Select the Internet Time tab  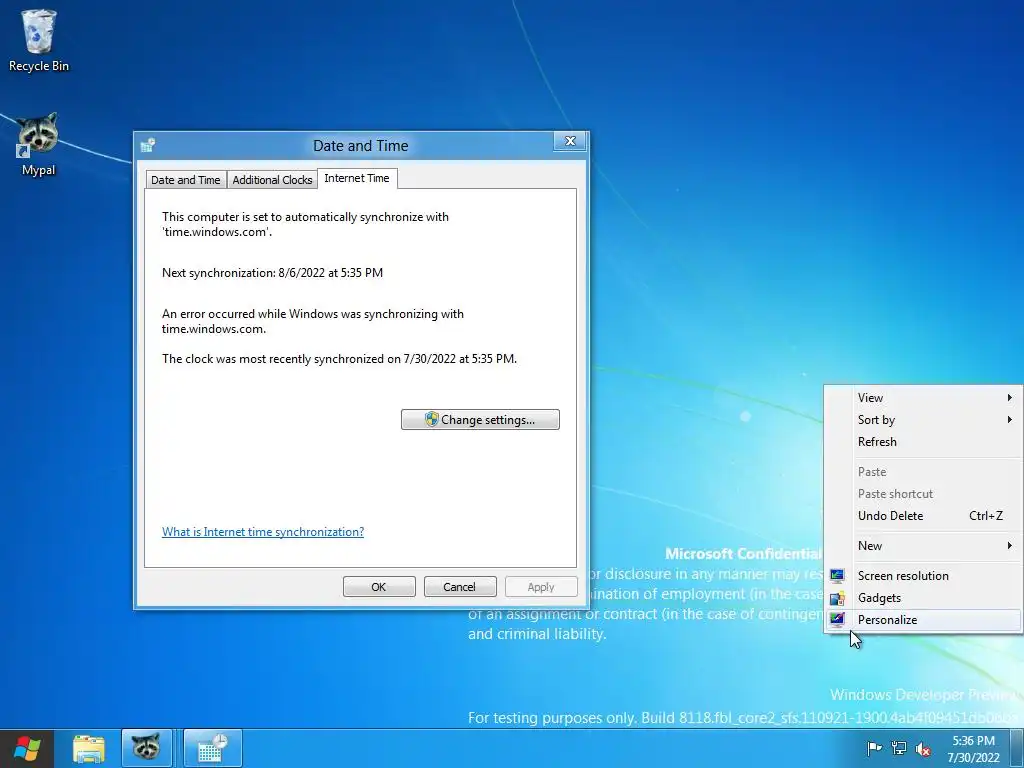click(x=357, y=178)
